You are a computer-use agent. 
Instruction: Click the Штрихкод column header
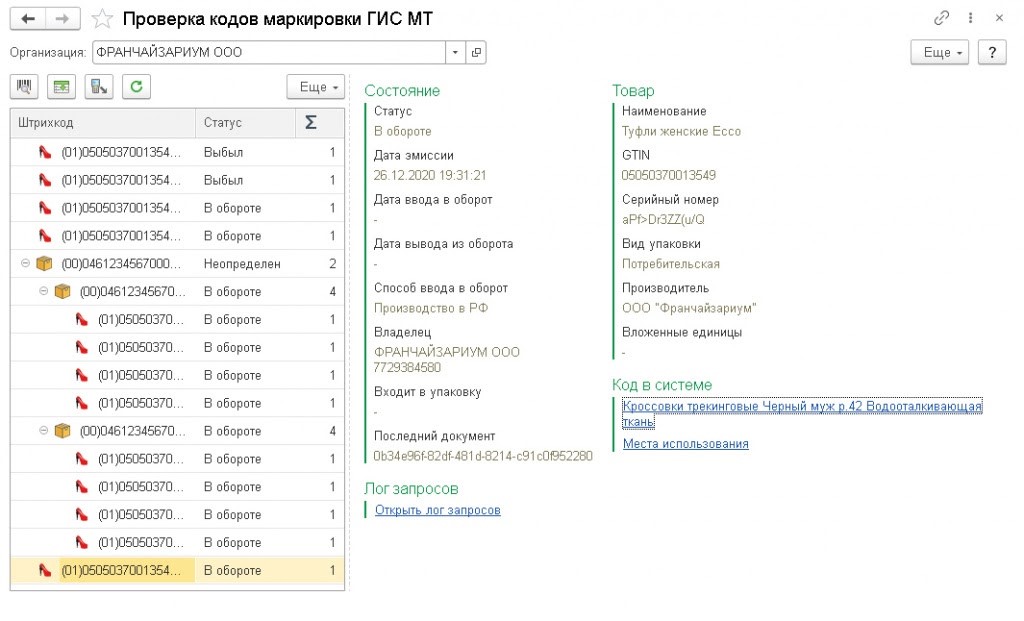[x=102, y=123]
